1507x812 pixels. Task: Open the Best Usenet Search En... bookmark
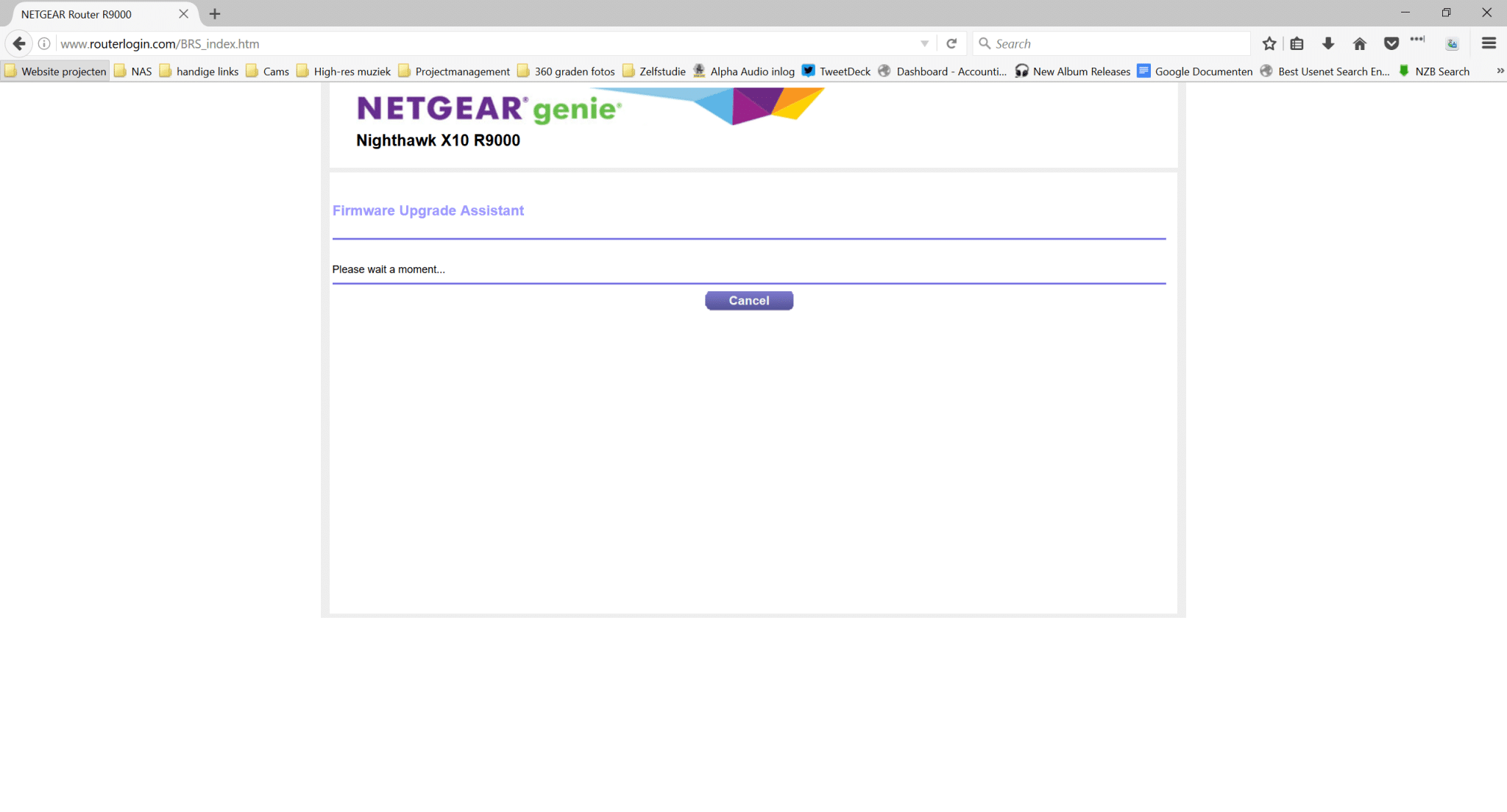(x=1325, y=71)
